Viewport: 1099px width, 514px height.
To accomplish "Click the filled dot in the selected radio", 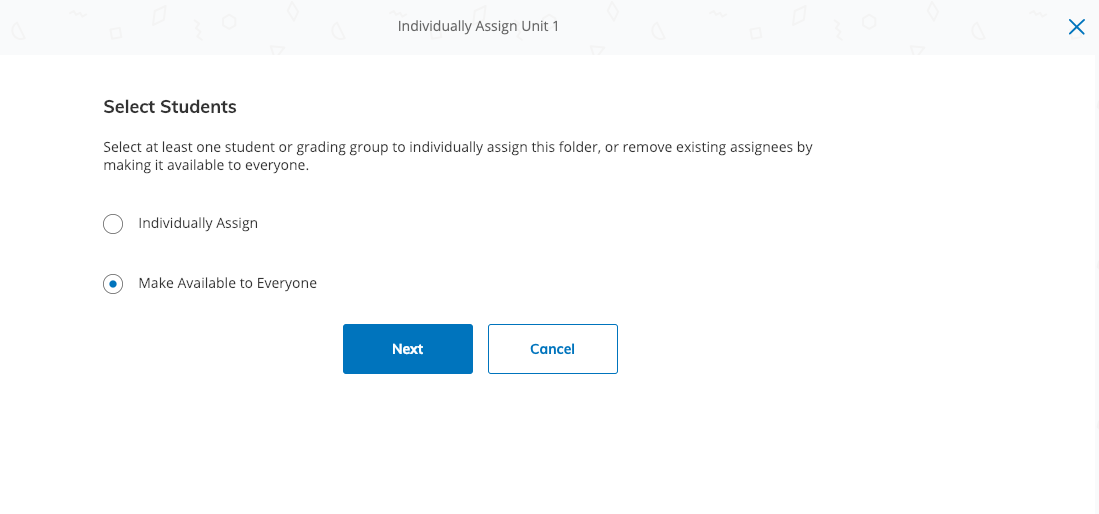I will (x=113, y=284).
